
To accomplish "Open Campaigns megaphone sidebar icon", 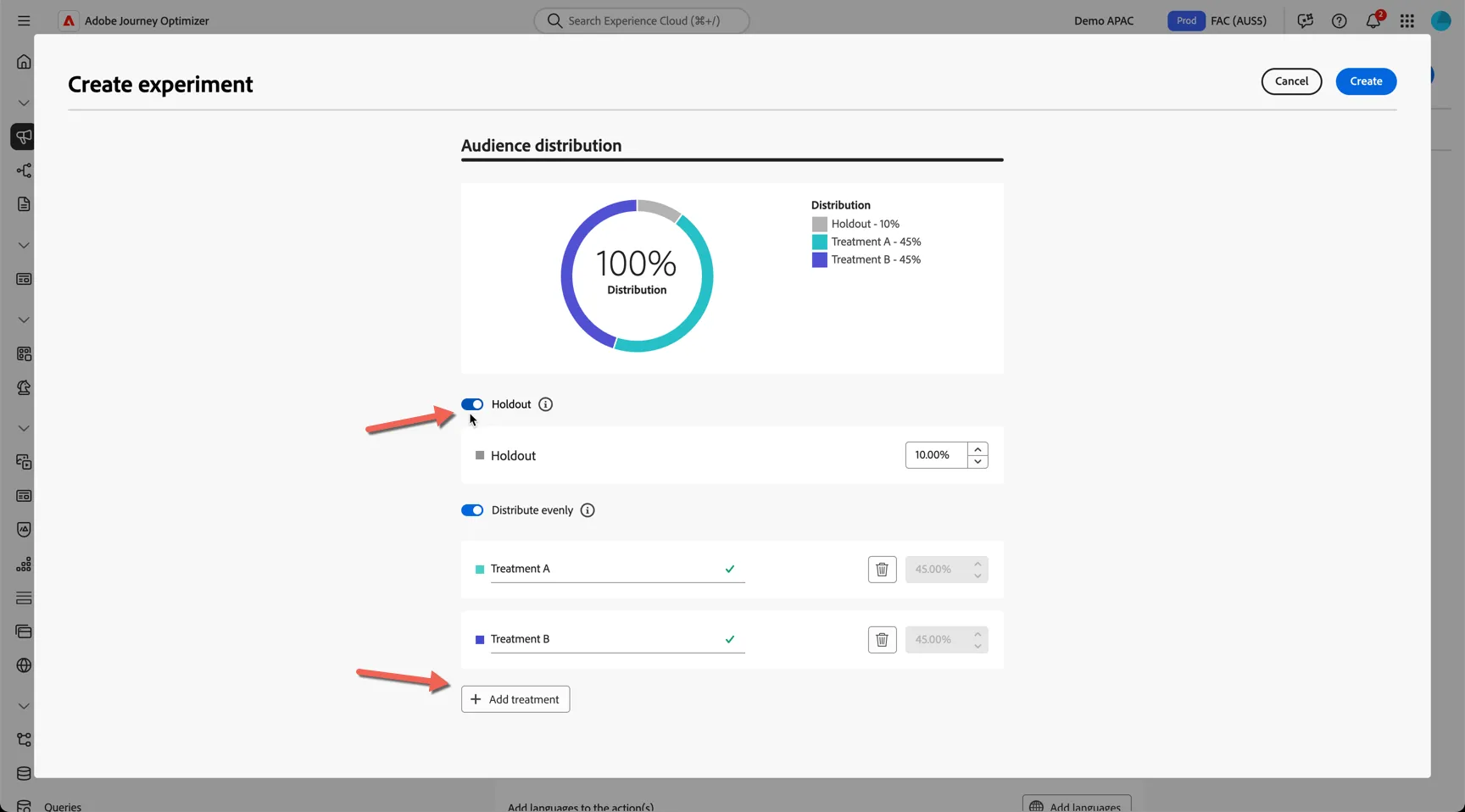I will (x=24, y=136).
